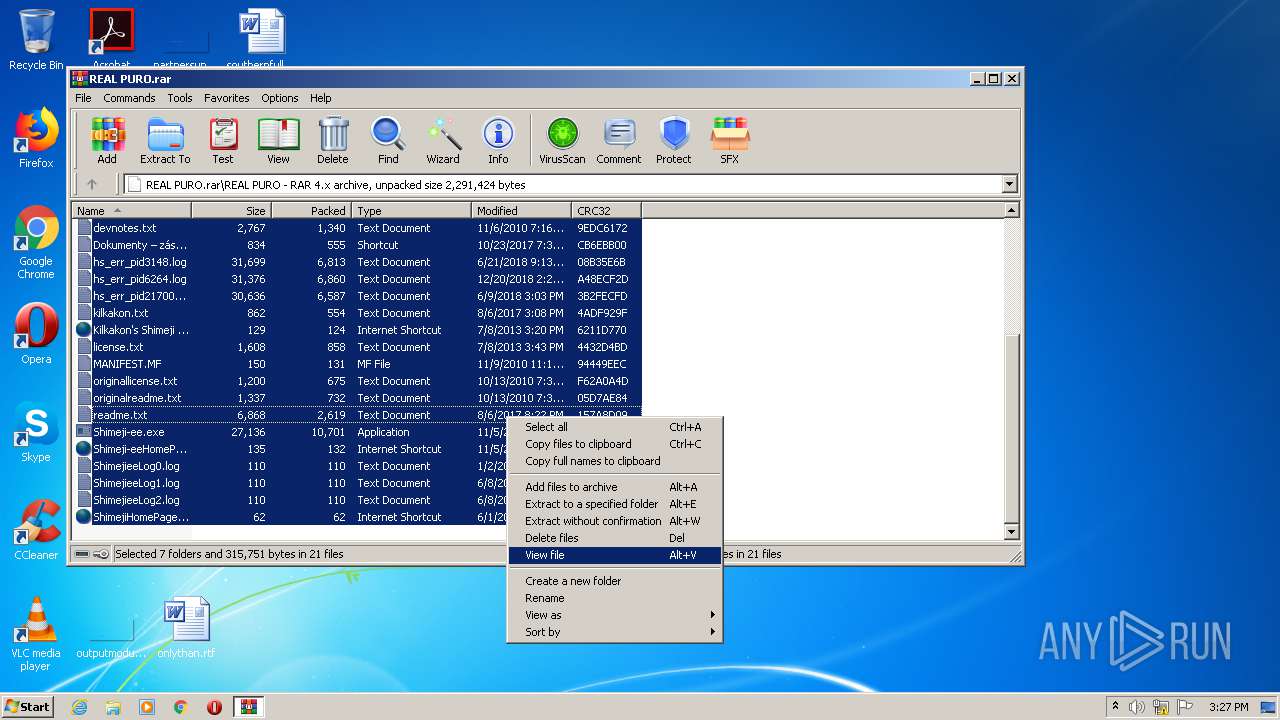Click the Delete trash can icon
The image size is (1280, 720).
click(x=333, y=140)
